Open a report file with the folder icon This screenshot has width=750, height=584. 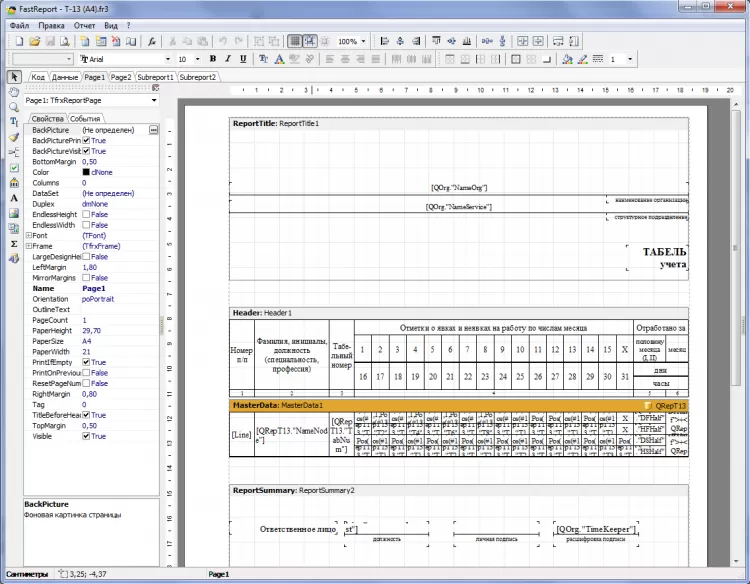34,42
